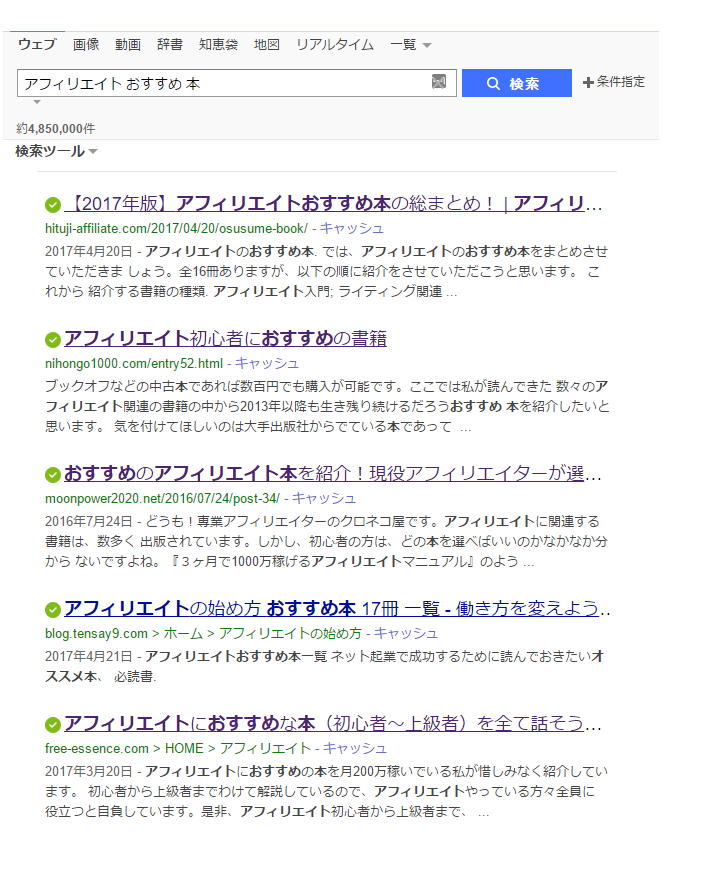Viewport: 709px width, 870px height.
Task: Open the 条件指定 link
Action: tap(621, 82)
